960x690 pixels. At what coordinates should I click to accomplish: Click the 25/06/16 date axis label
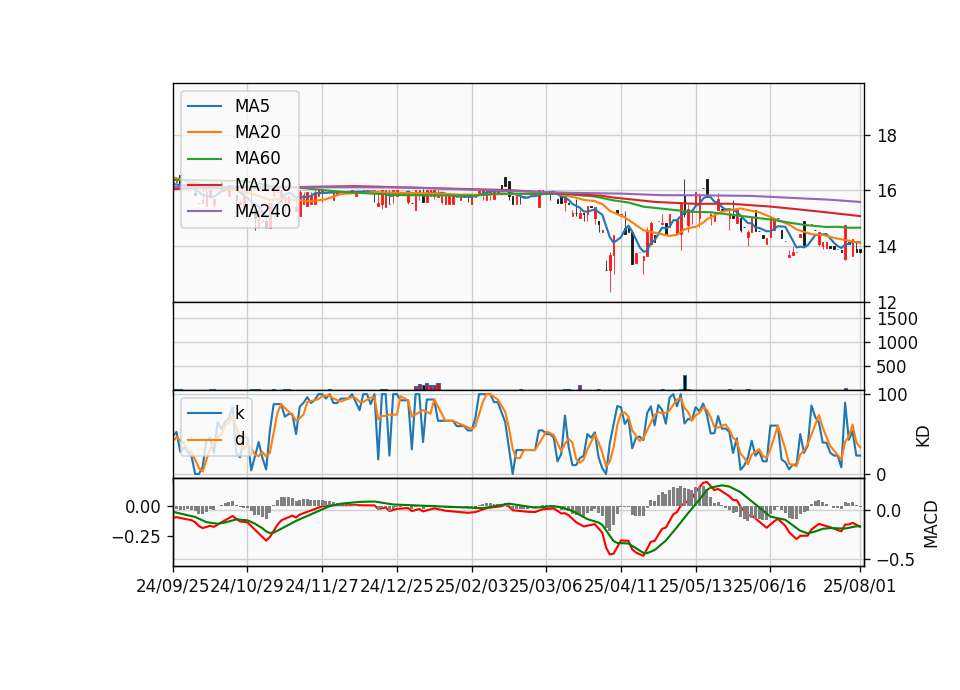click(770, 586)
